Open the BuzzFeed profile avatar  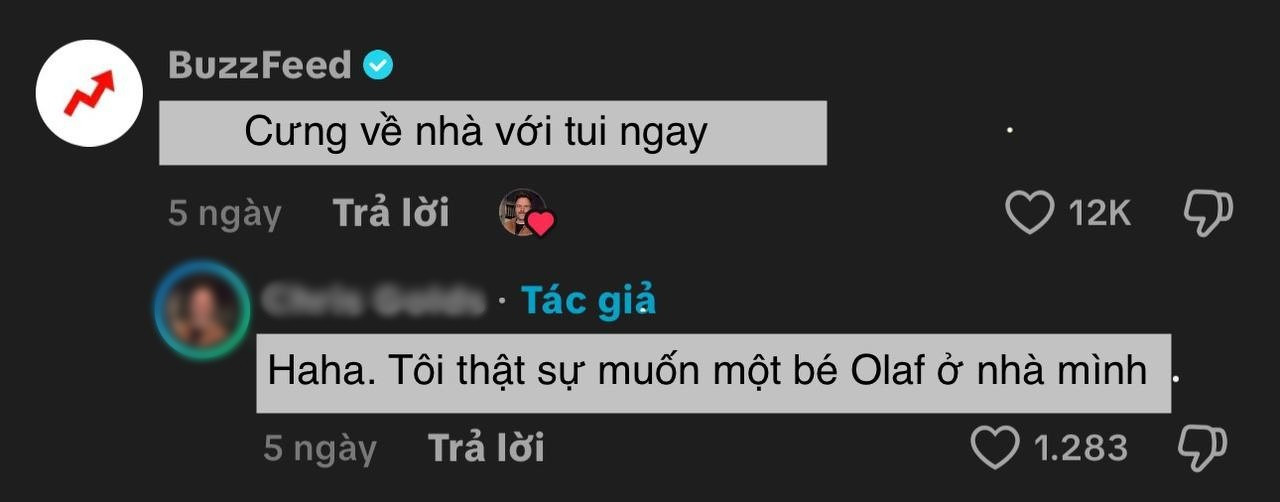pyautogui.click(x=89, y=93)
